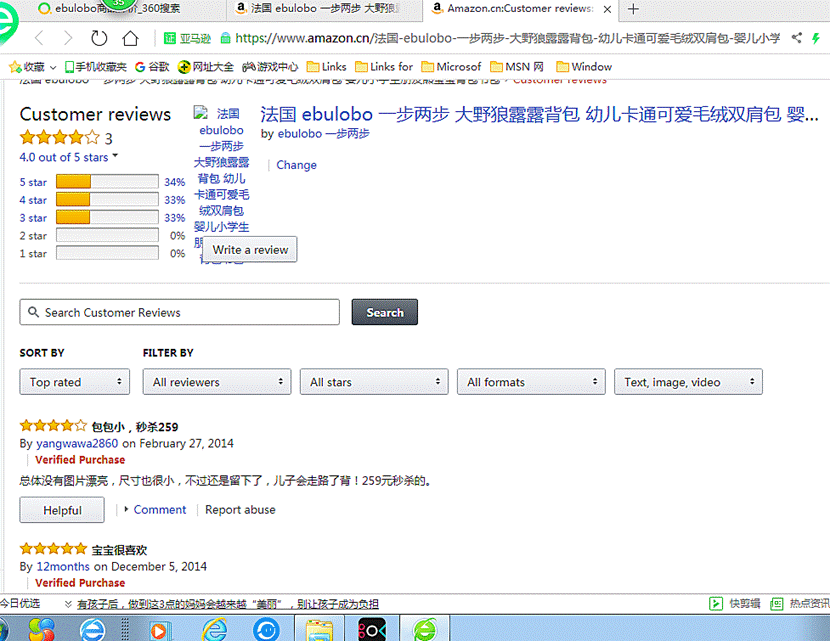This screenshot has height=641, width=830.
Task: Open the 谷歌 Google bookmark
Action: pos(153,67)
